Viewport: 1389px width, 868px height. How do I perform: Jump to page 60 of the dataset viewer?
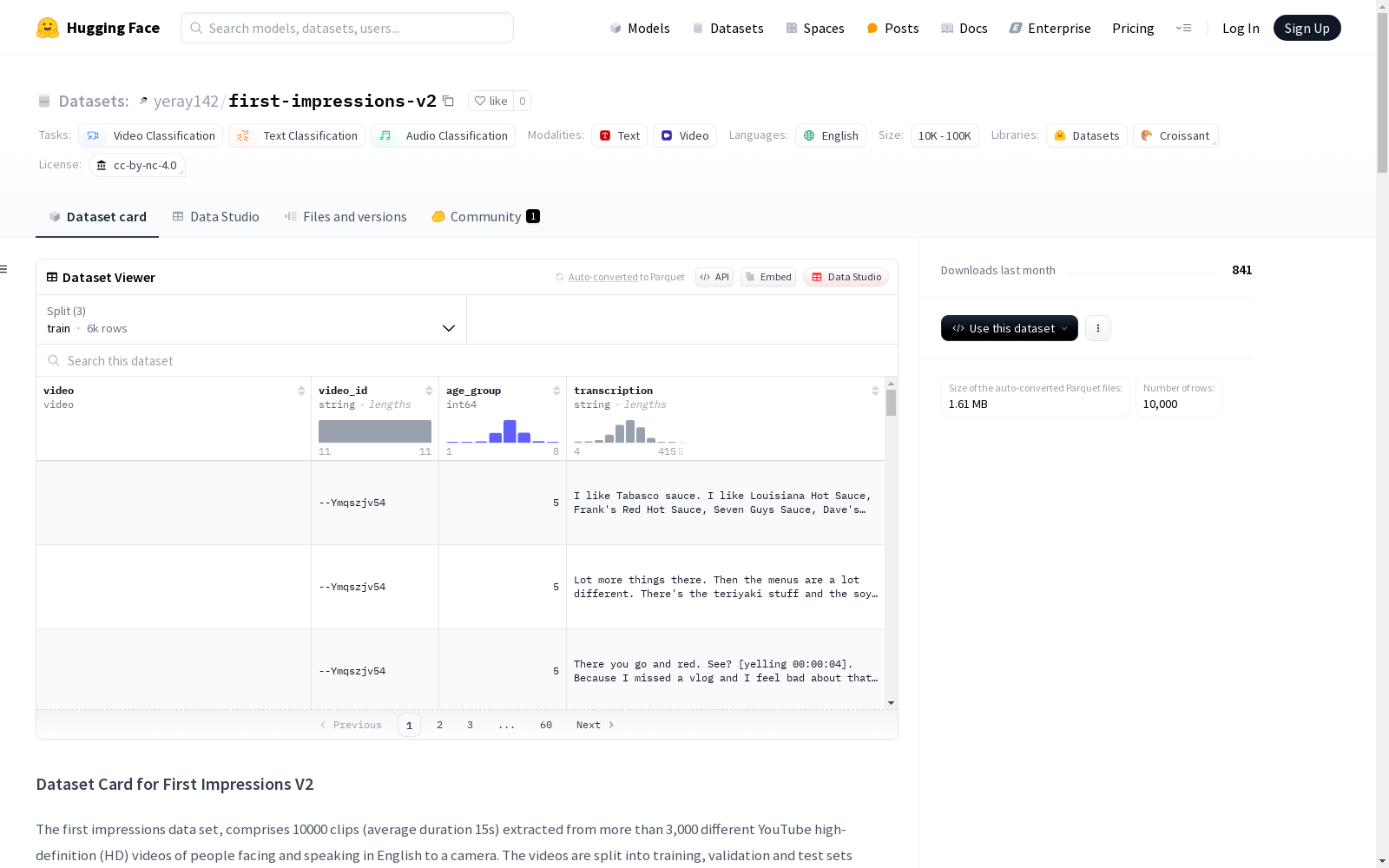click(x=546, y=725)
